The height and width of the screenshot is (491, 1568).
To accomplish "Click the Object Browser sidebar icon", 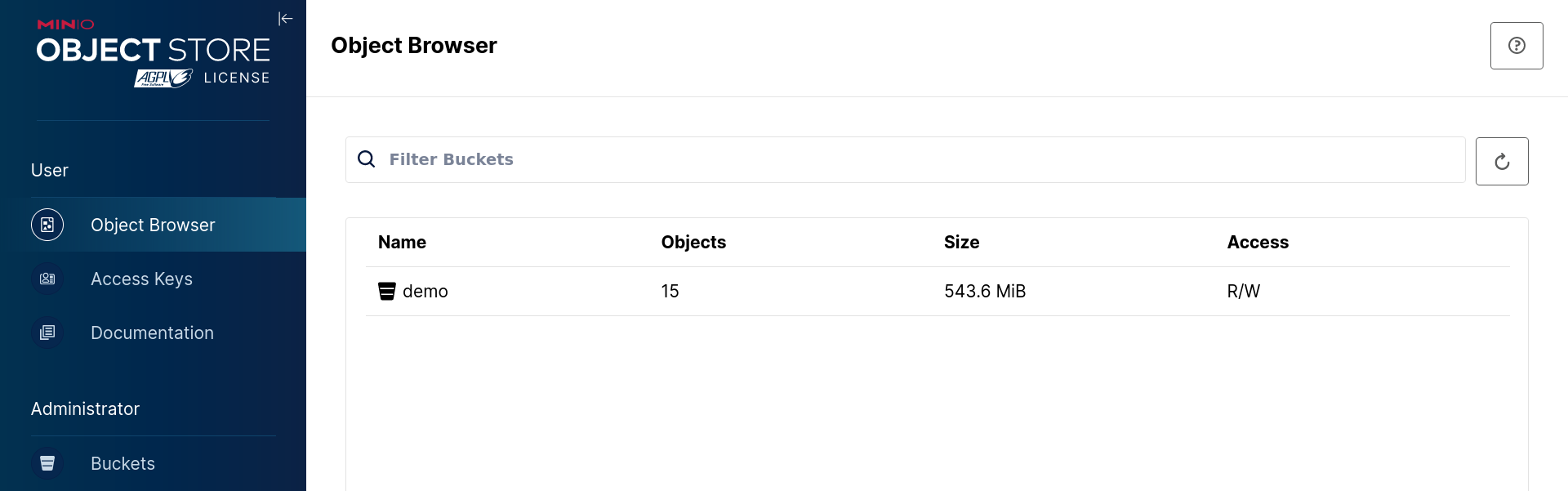I will pos(47,225).
